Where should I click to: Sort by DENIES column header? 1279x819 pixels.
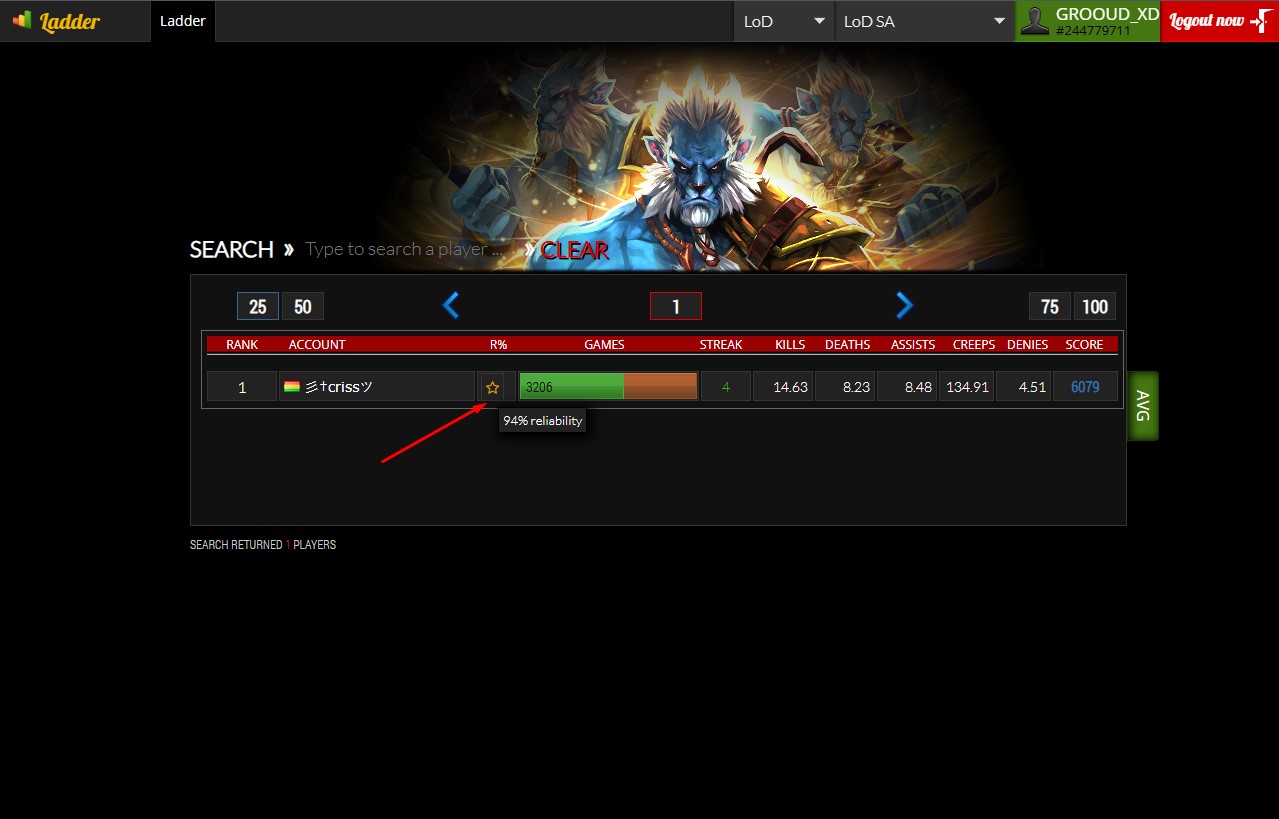coord(1028,344)
